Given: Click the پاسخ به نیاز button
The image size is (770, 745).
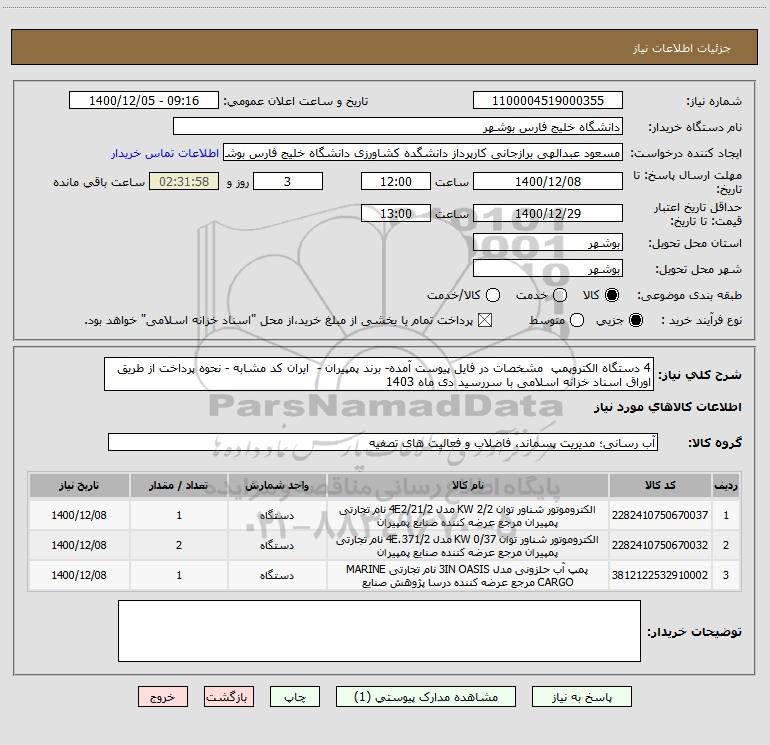Looking at the screenshot, I should tap(582, 697).
